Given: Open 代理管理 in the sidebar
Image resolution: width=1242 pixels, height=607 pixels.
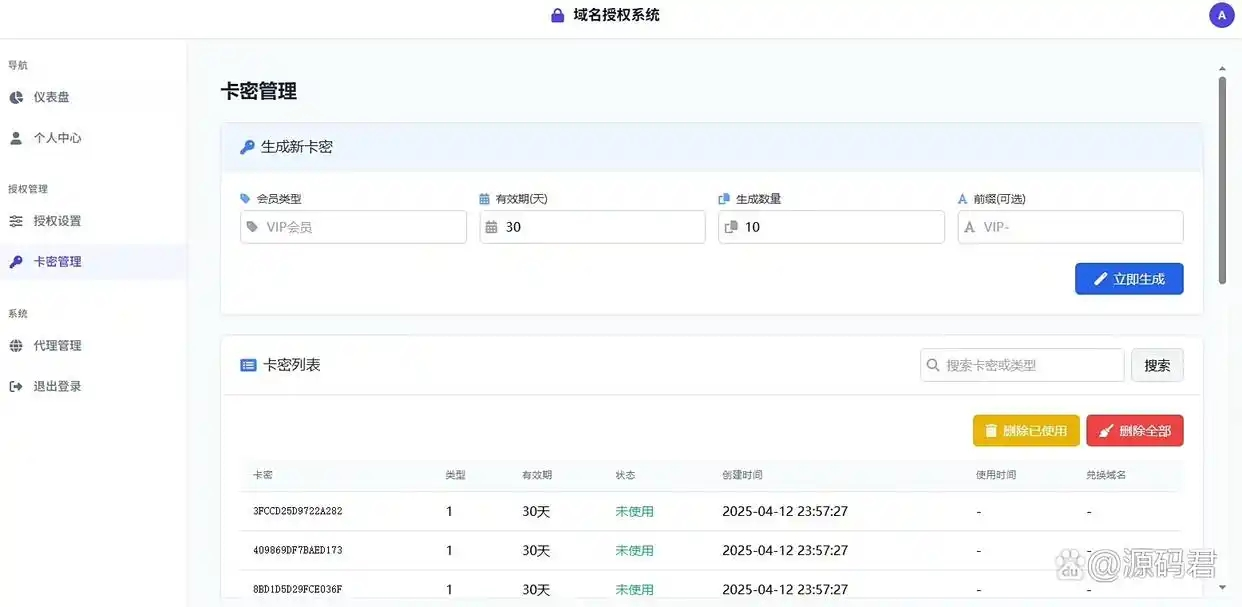Looking at the screenshot, I should (57, 346).
